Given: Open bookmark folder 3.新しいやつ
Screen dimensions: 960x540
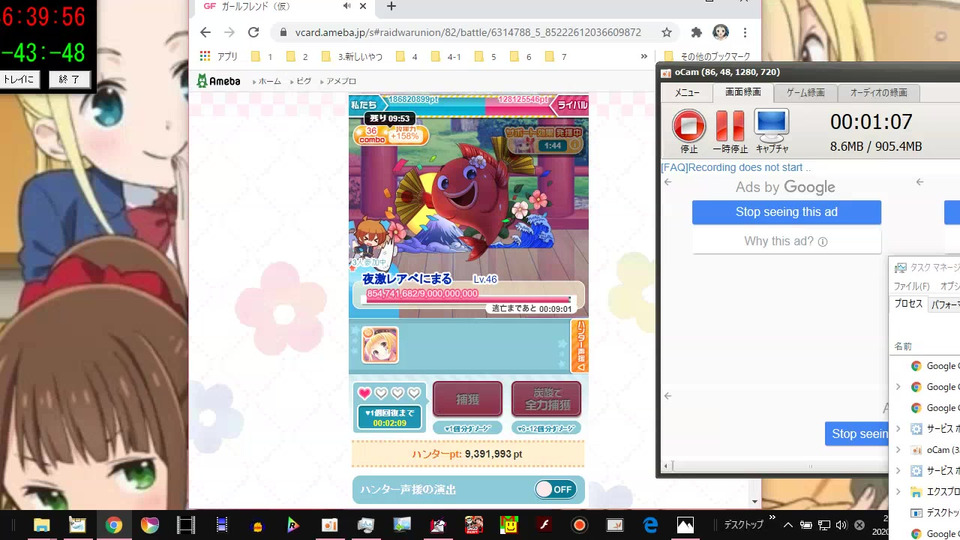Looking at the screenshot, I should point(353,56).
